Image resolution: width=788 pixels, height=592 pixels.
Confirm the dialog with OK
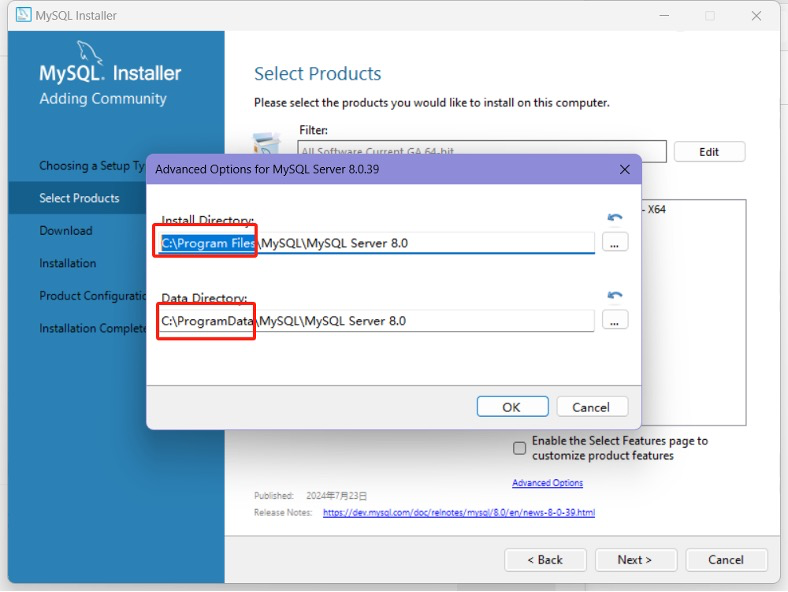pos(512,407)
